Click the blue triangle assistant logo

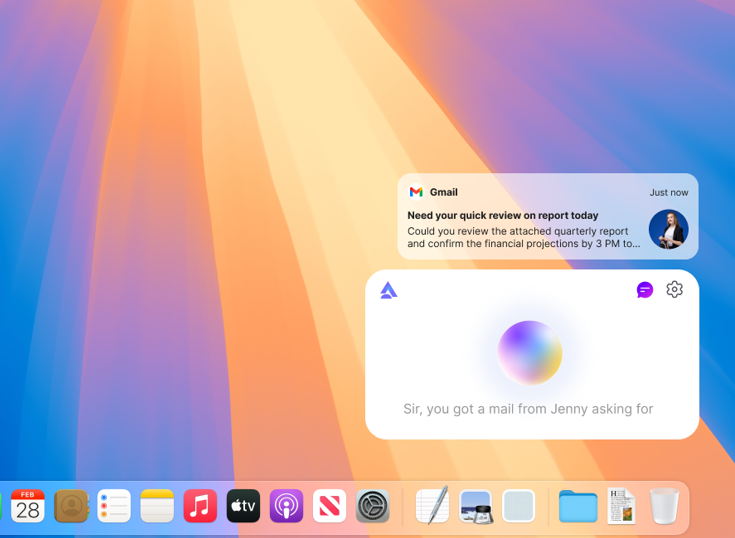point(389,290)
